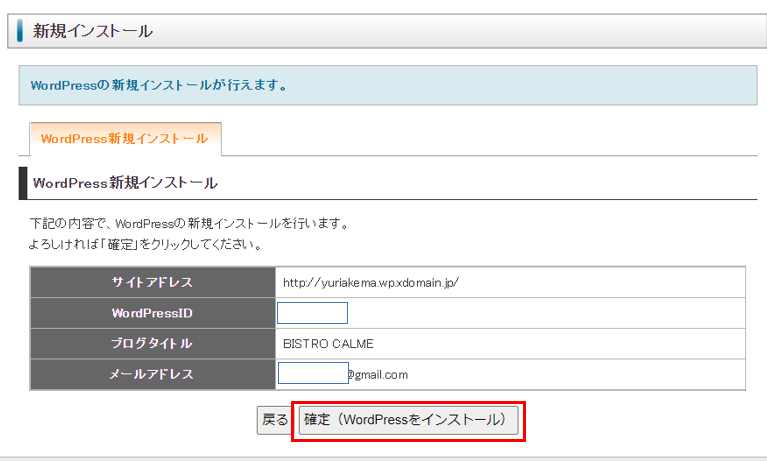This screenshot has width=767, height=464.
Task: Click the text line starting 下記の内容で
Action: (x=189, y=224)
